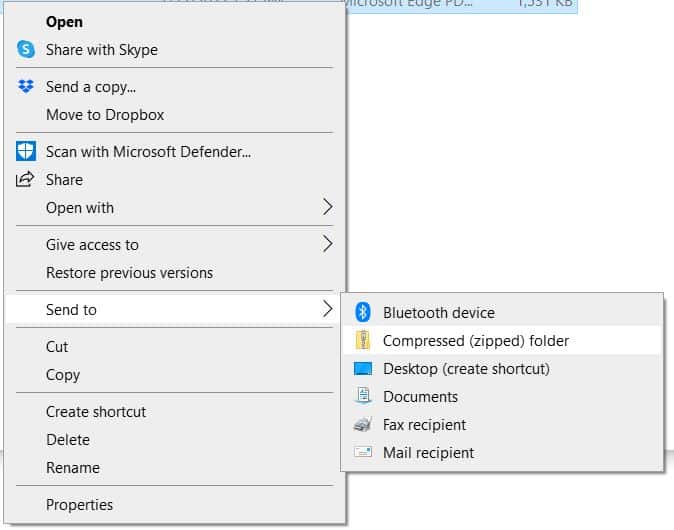Select Give access to
This screenshot has height=530, width=674.
(x=175, y=245)
